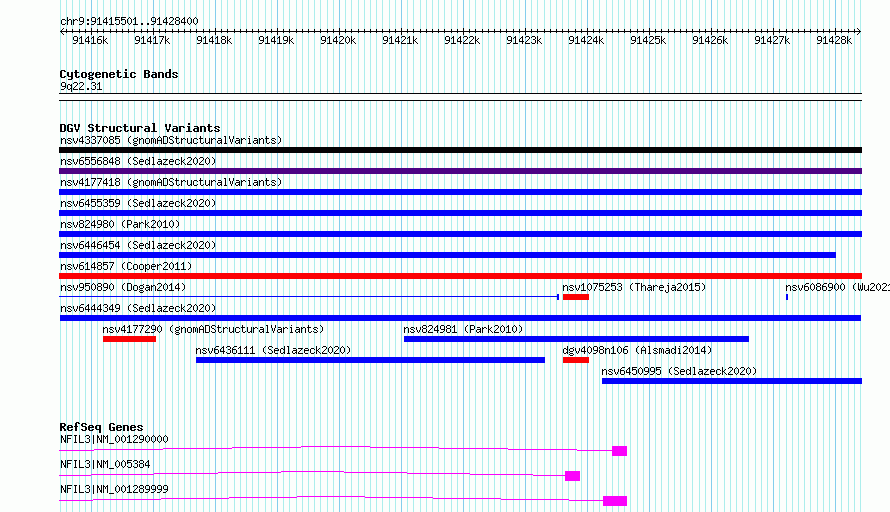Click the RefSeq Genes track title

(101, 427)
